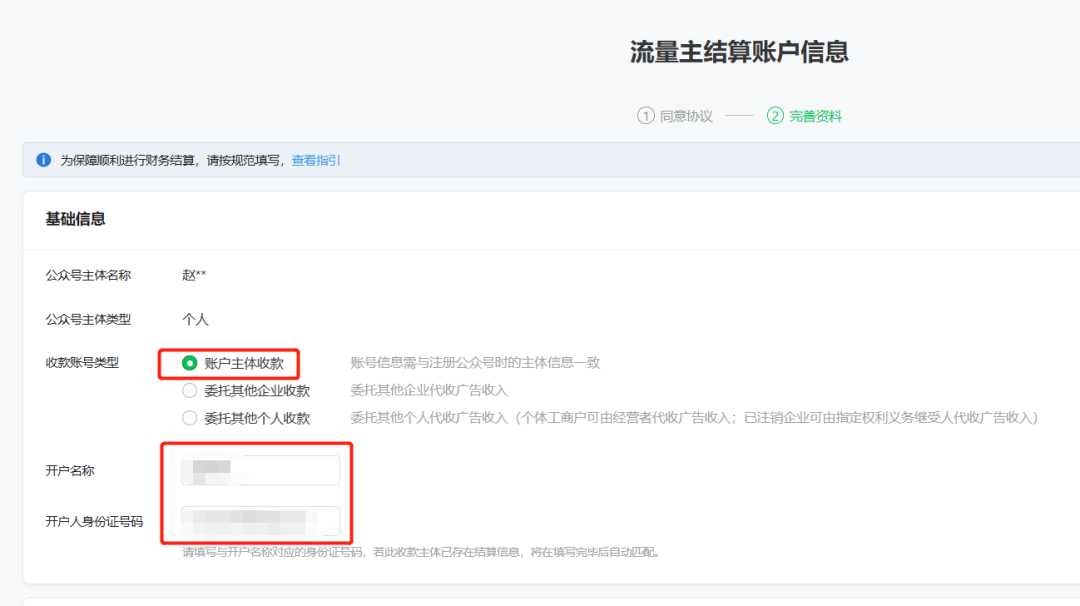Screen dimensions: 1080x606
Task: Click the 个人 subject type value
Action: [195, 319]
